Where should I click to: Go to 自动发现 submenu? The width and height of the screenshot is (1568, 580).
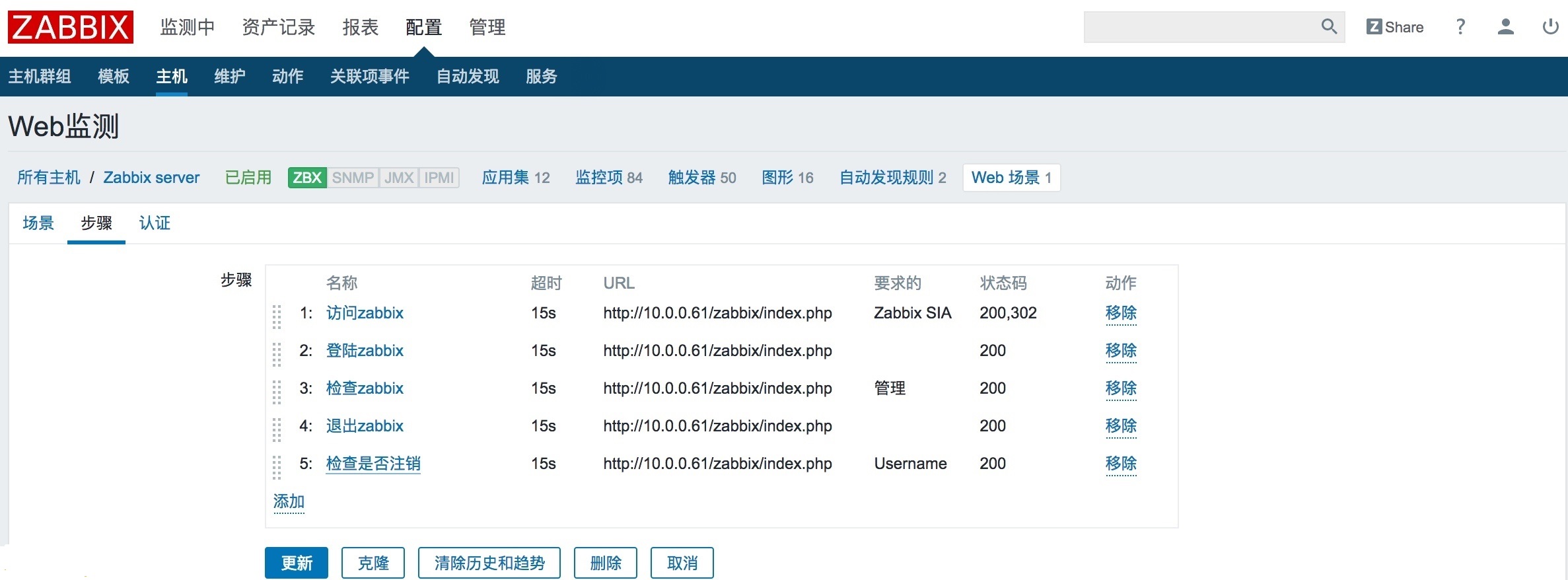tap(468, 77)
